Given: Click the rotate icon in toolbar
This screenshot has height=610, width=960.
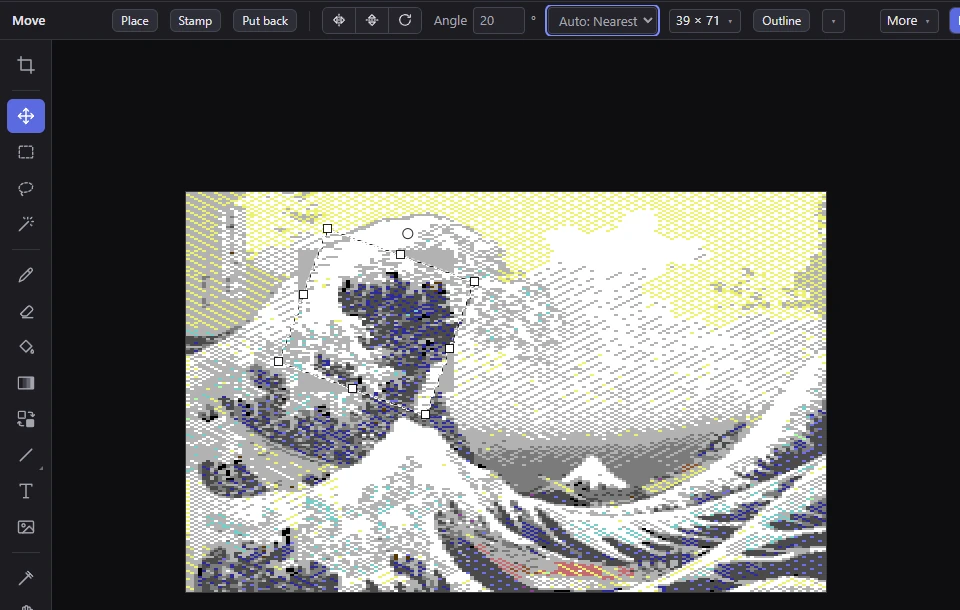Looking at the screenshot, I should pyautogui.click(x=405, y=21).
